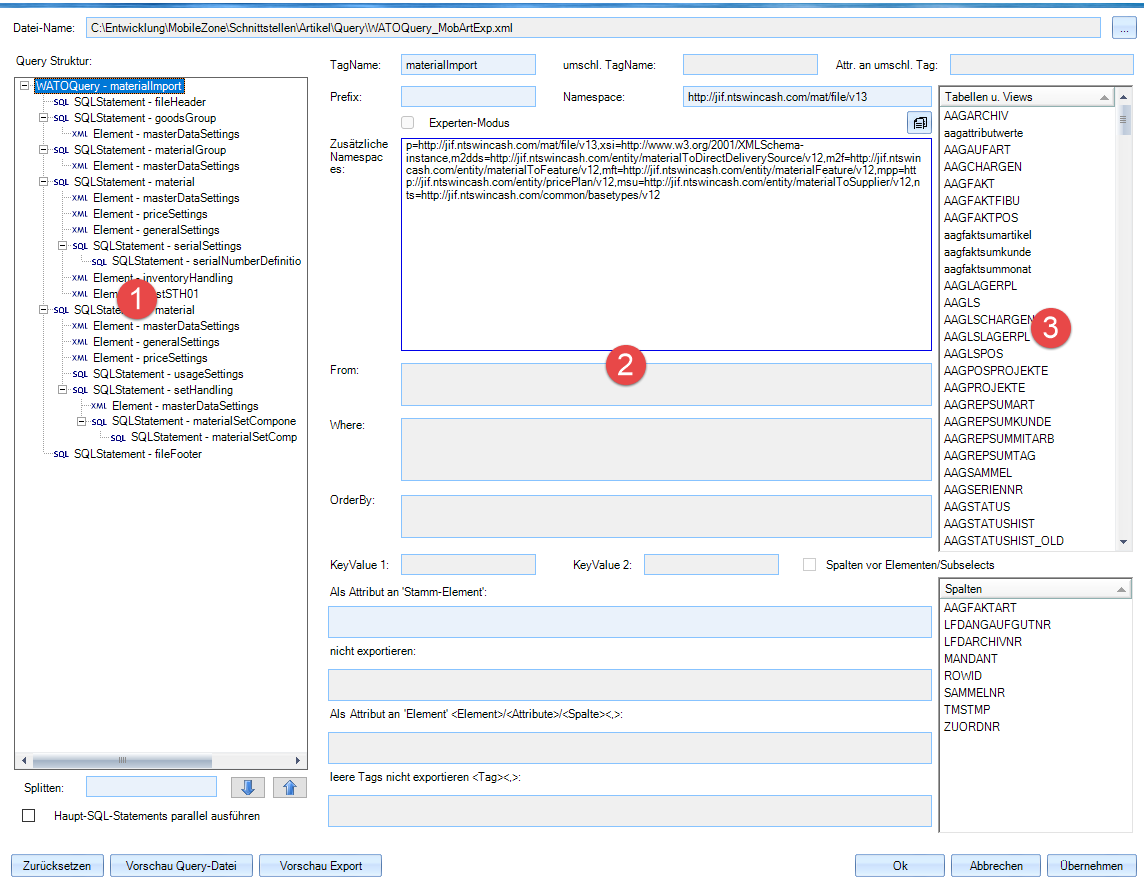Click SQL icon of fileHeader statement

tap(61, 102)
